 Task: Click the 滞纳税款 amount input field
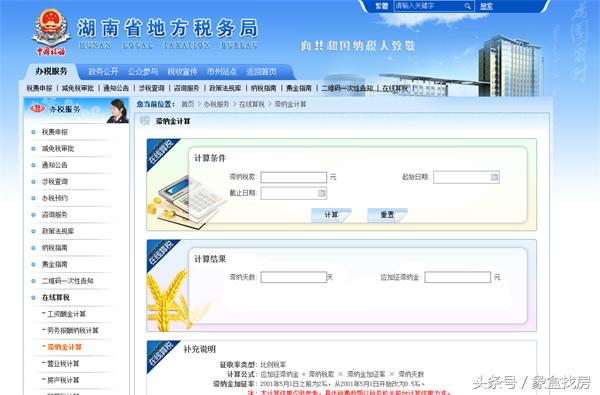[293, 177]
